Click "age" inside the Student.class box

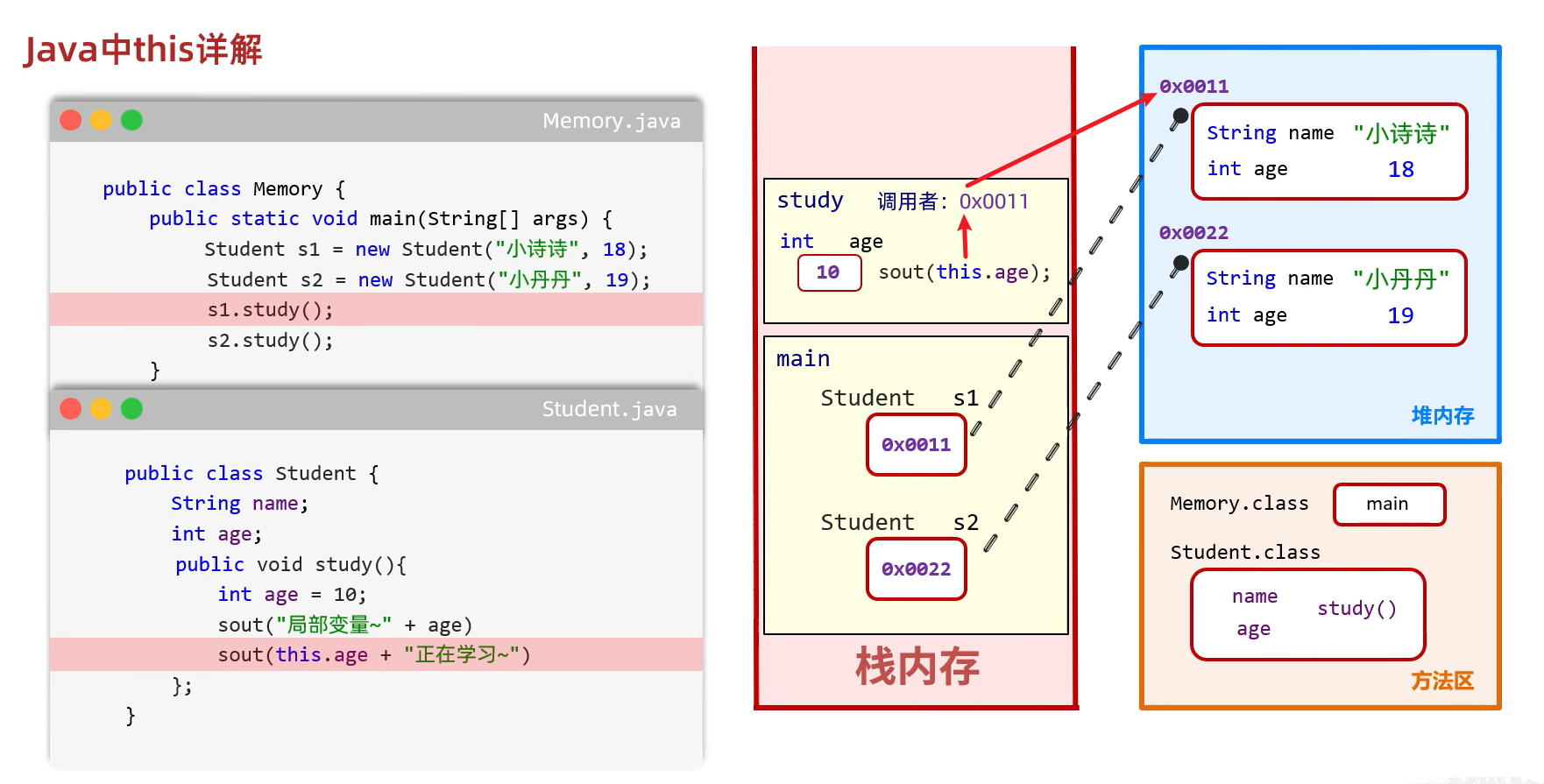(x=1254, y=630)
